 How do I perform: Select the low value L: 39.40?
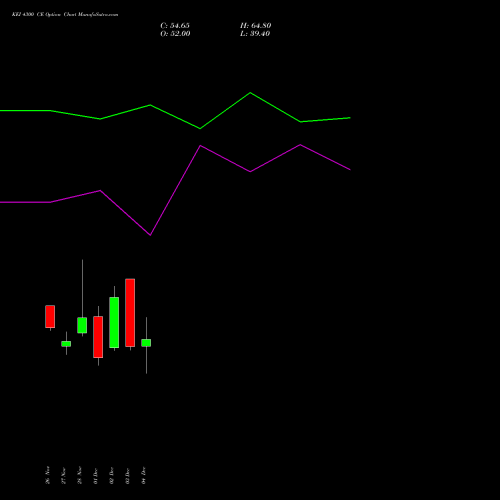(255, 34)
